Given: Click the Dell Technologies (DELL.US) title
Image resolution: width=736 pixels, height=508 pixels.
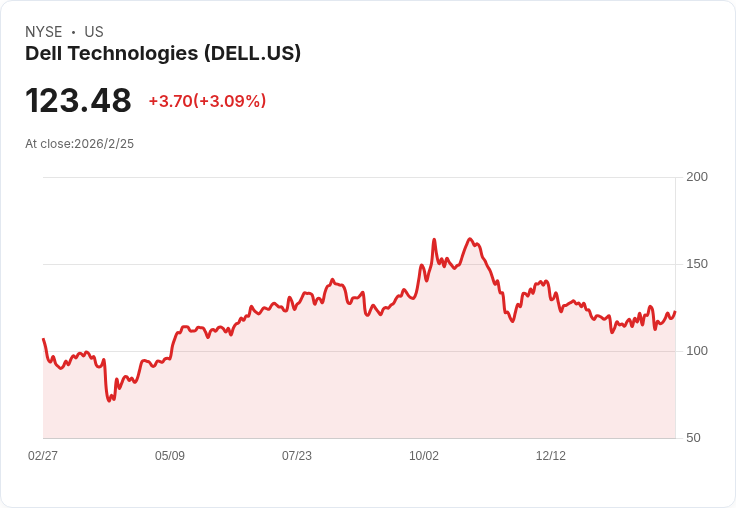Looking at the screenshot, I should point(163,53).
